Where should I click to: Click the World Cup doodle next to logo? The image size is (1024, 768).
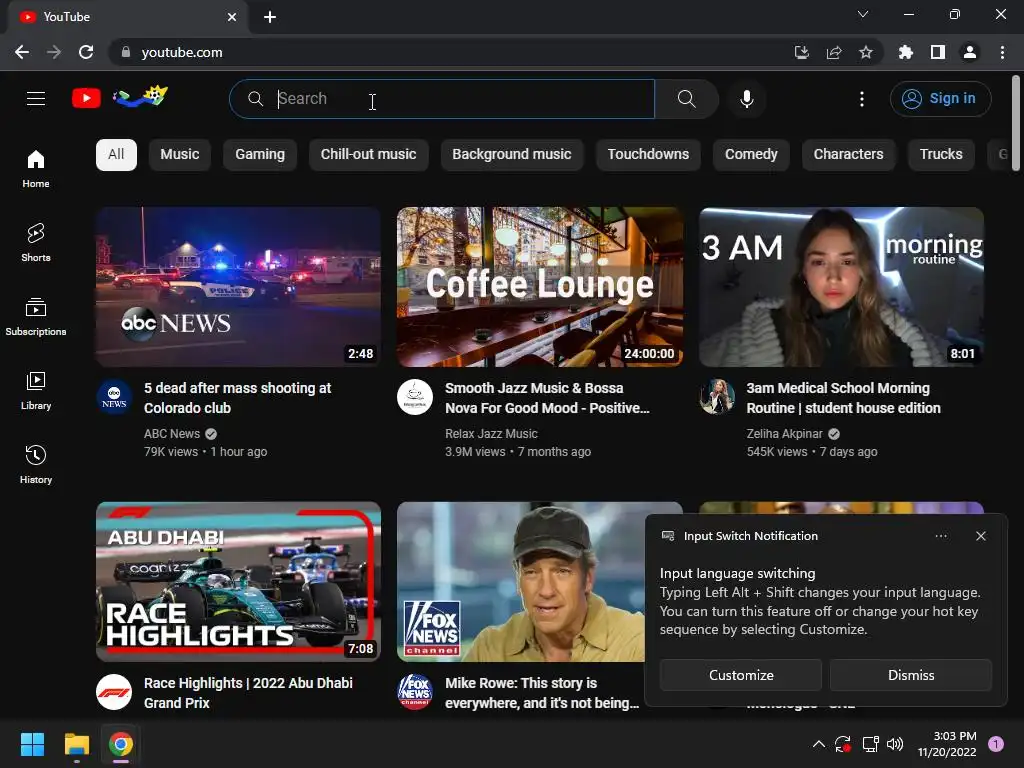(x=140, y=97)
